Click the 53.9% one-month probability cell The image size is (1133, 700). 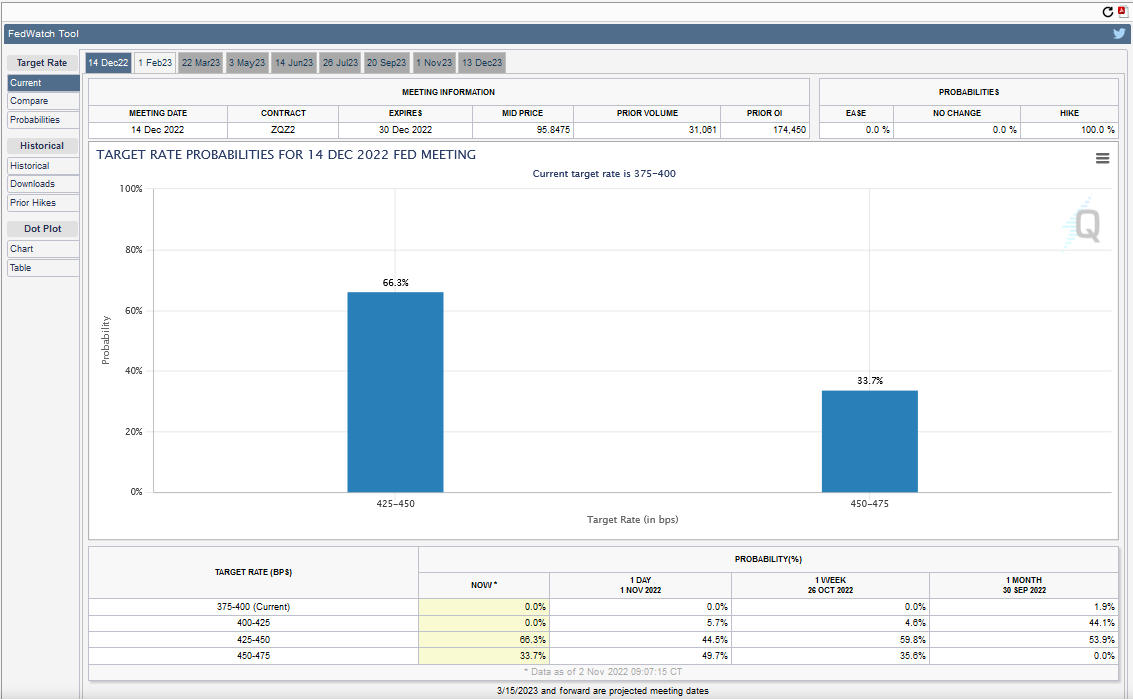point(1024,640)
